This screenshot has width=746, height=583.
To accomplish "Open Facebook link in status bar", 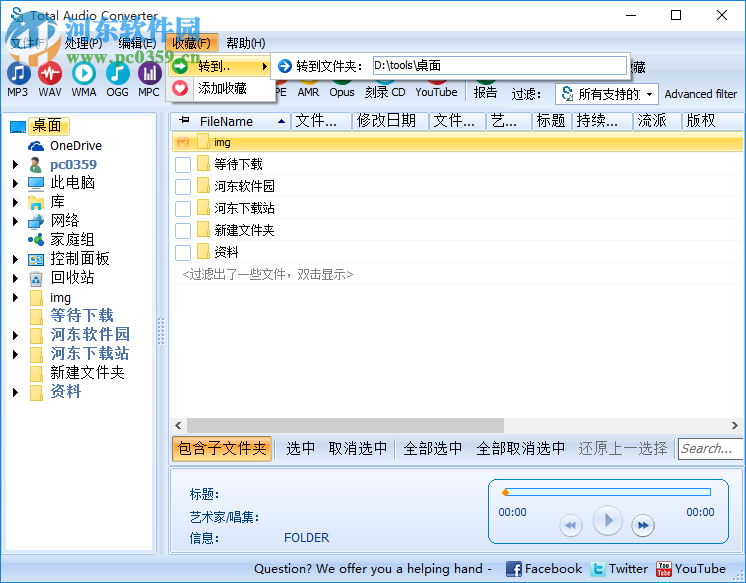I will click(543, 569).
